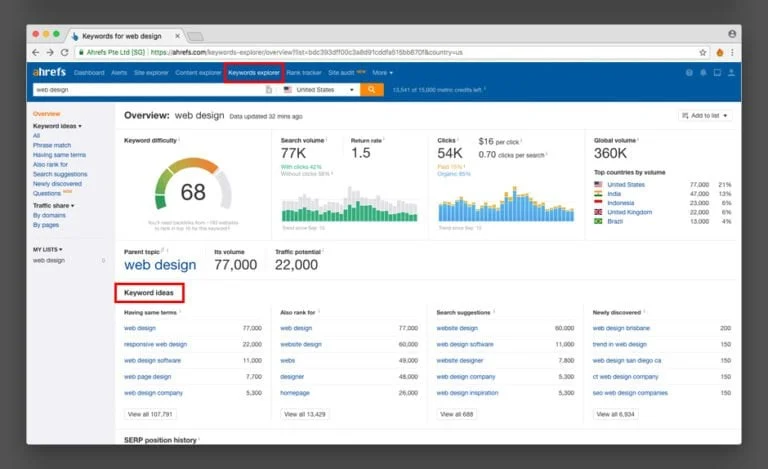Click the user account icon in header
The width and height of the screenshot is (768, 469).
733,73
